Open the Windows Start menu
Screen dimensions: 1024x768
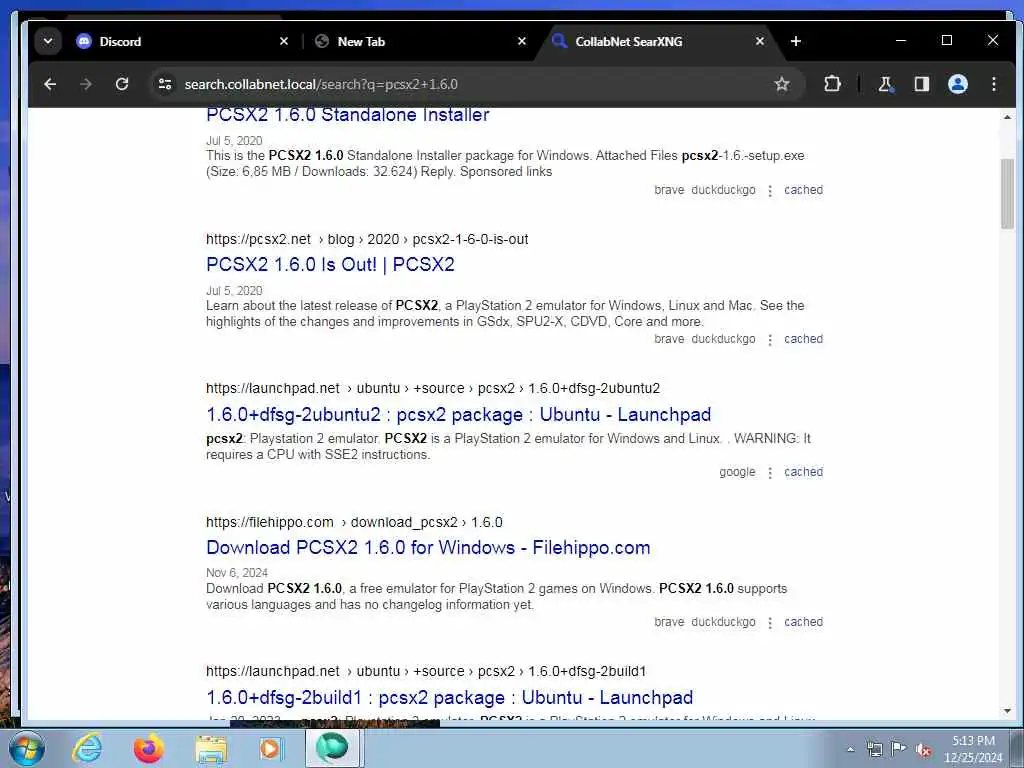[27, 748]
